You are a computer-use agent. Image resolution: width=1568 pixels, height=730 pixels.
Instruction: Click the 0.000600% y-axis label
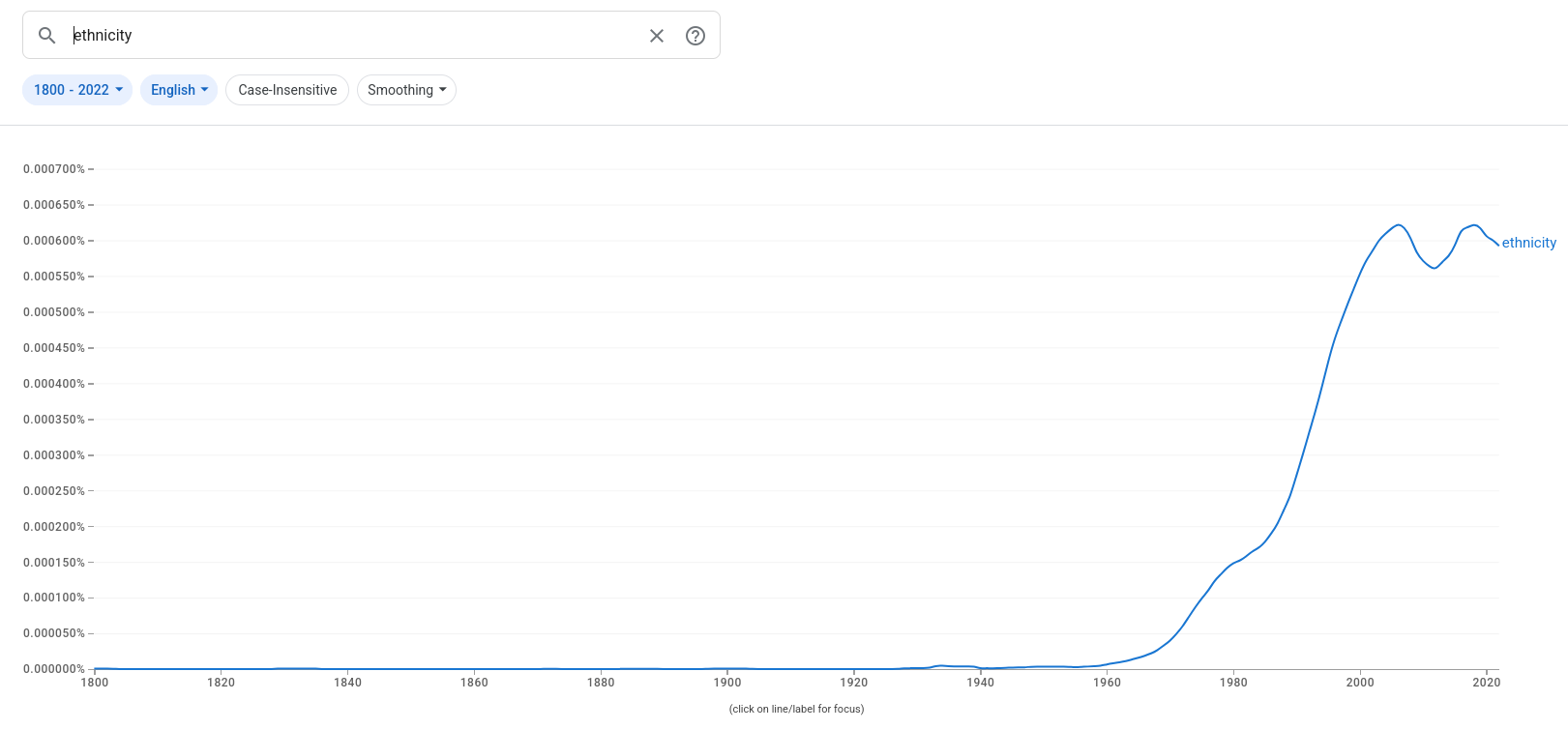click(54, 241)
